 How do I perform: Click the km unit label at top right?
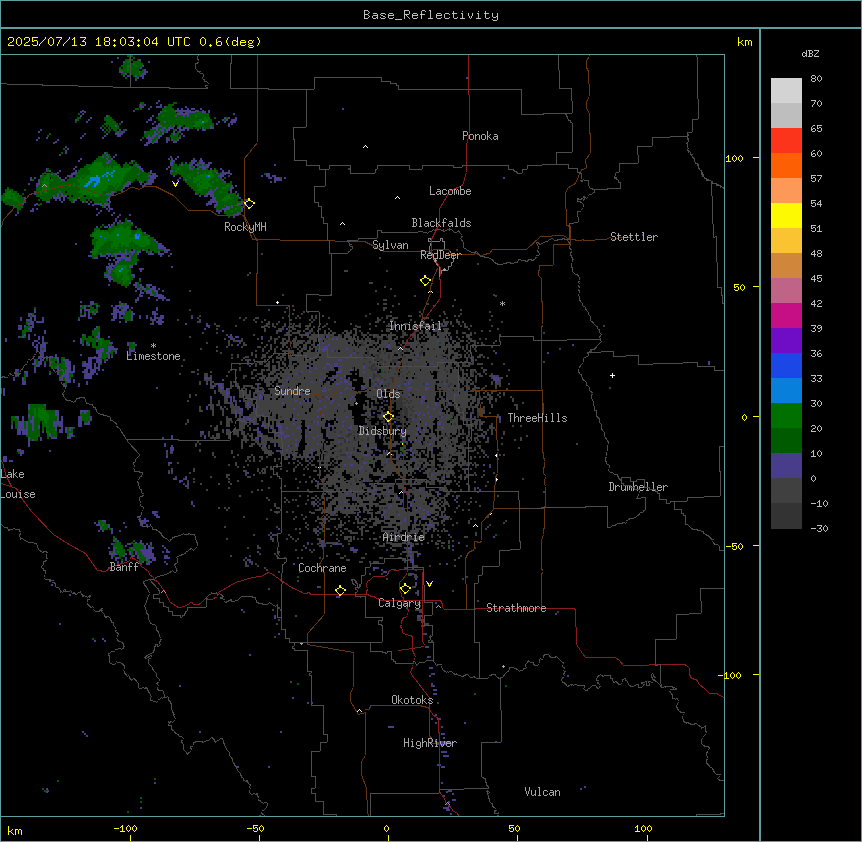click(x=745, y=42)
